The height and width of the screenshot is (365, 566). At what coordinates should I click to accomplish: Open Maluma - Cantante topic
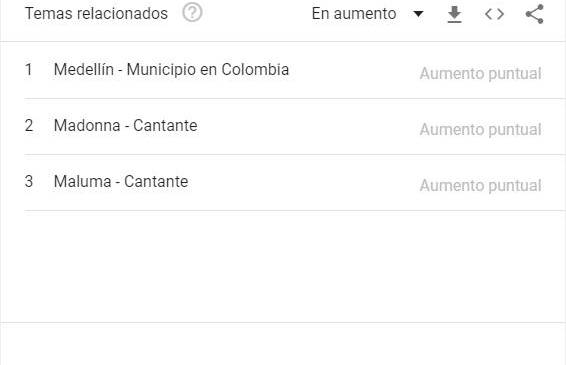coord(121,182)
